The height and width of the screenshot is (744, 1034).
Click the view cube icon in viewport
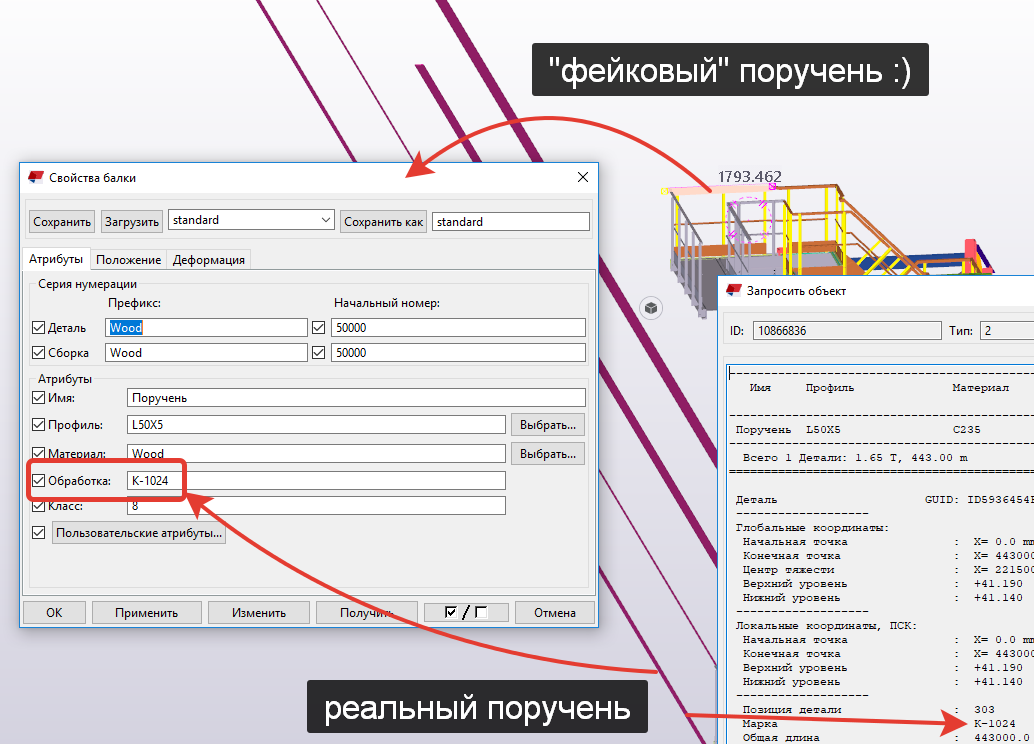point(651,308)
